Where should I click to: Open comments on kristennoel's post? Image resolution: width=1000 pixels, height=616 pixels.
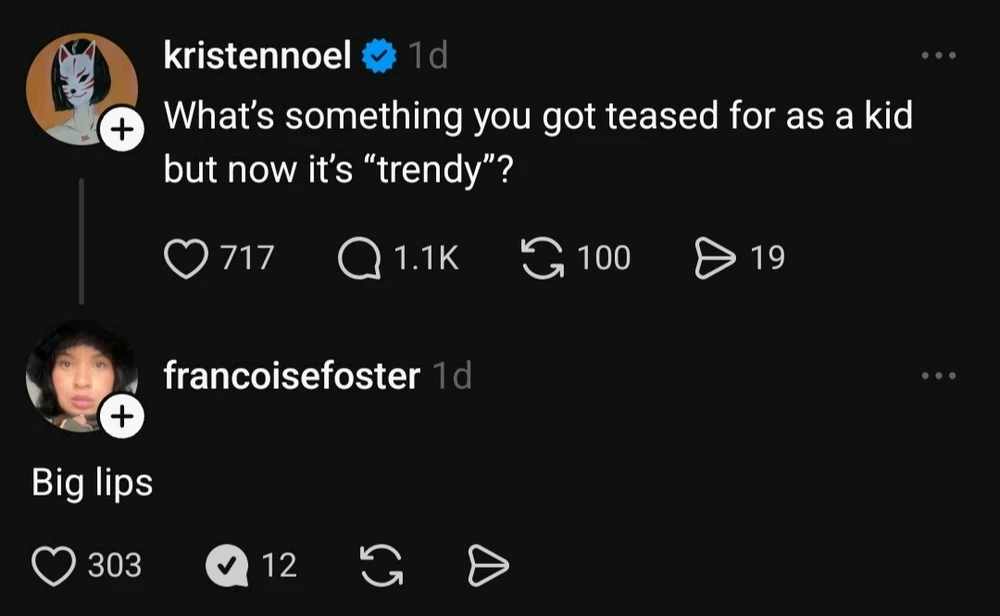[360, 259]
